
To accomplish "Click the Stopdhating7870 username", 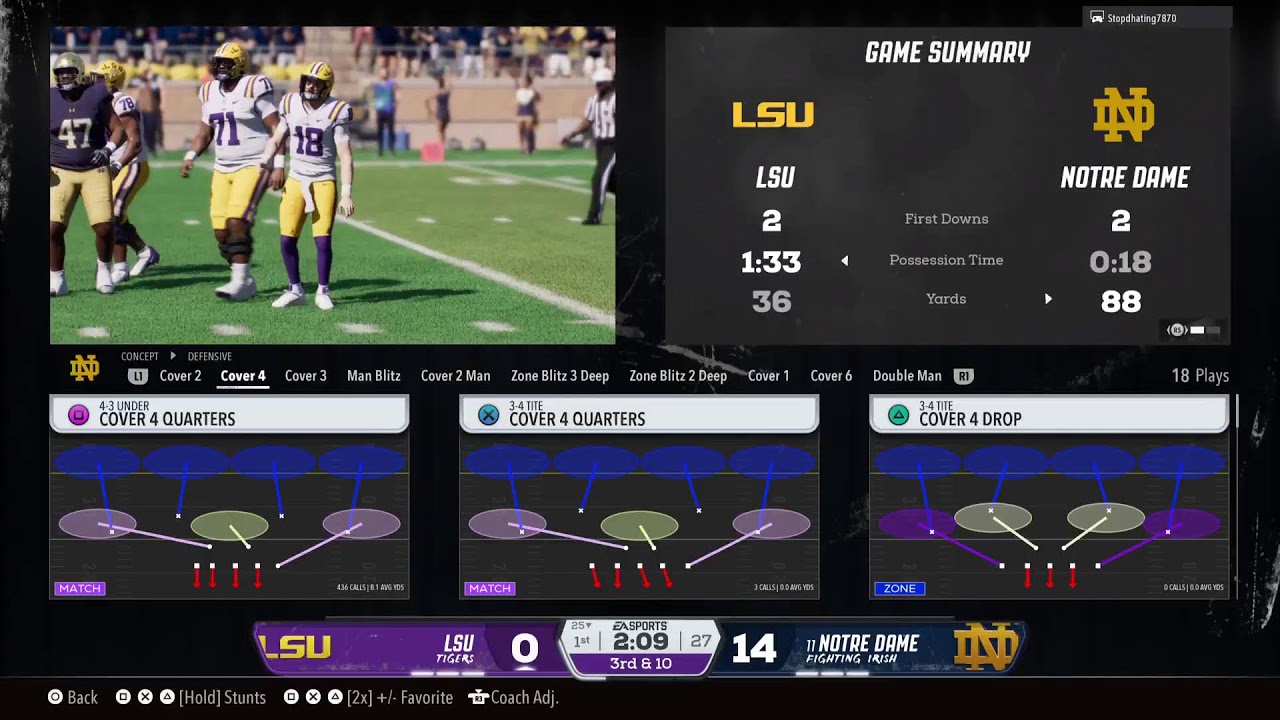I will (1142, 18).
